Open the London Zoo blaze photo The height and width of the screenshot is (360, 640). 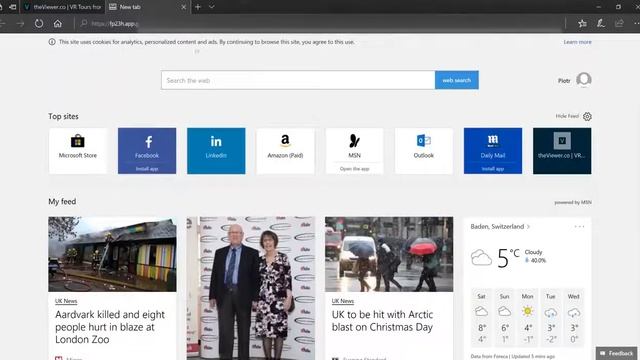click(112, 254)
